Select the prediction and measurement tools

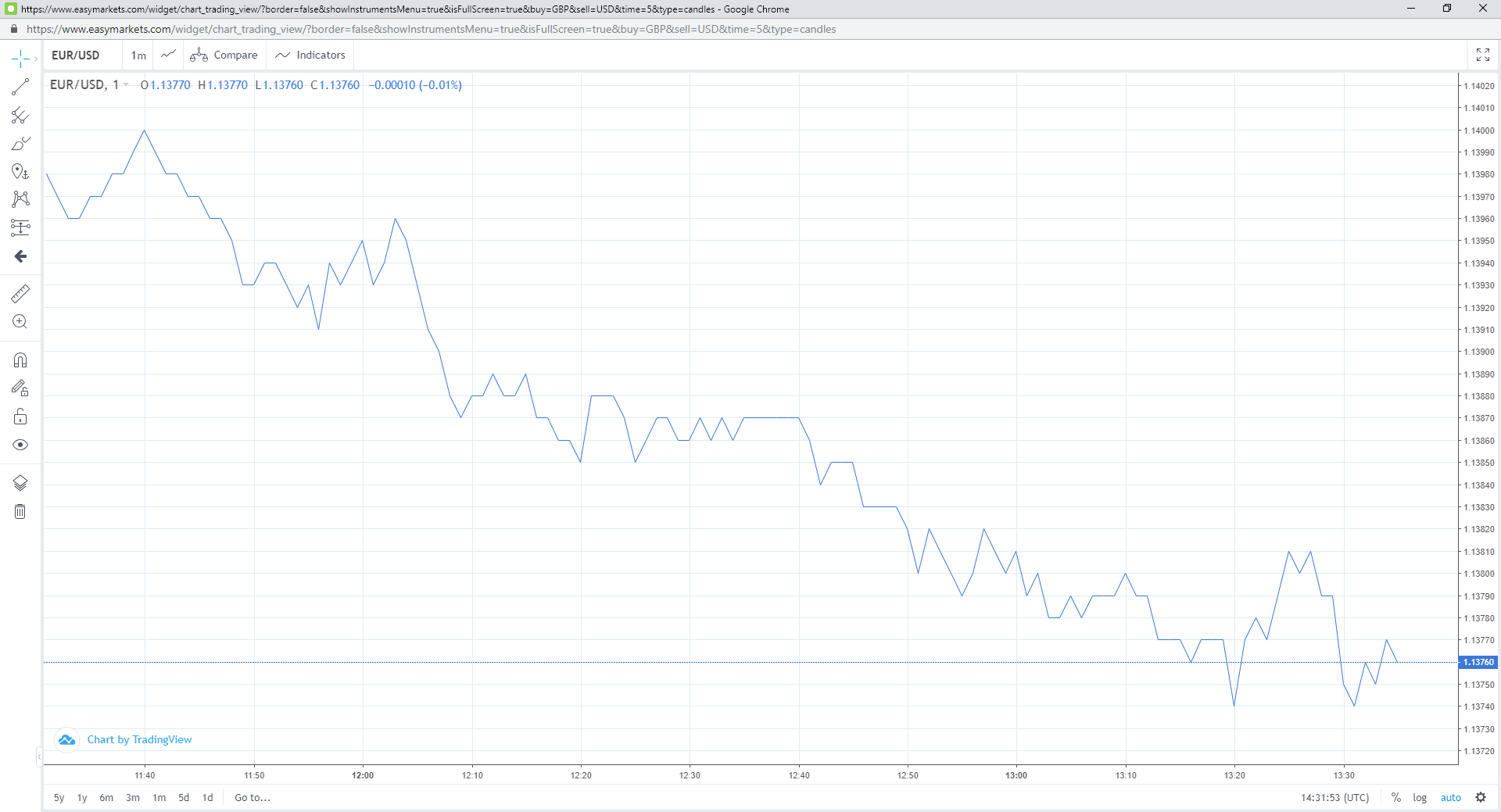click(20, 227)
